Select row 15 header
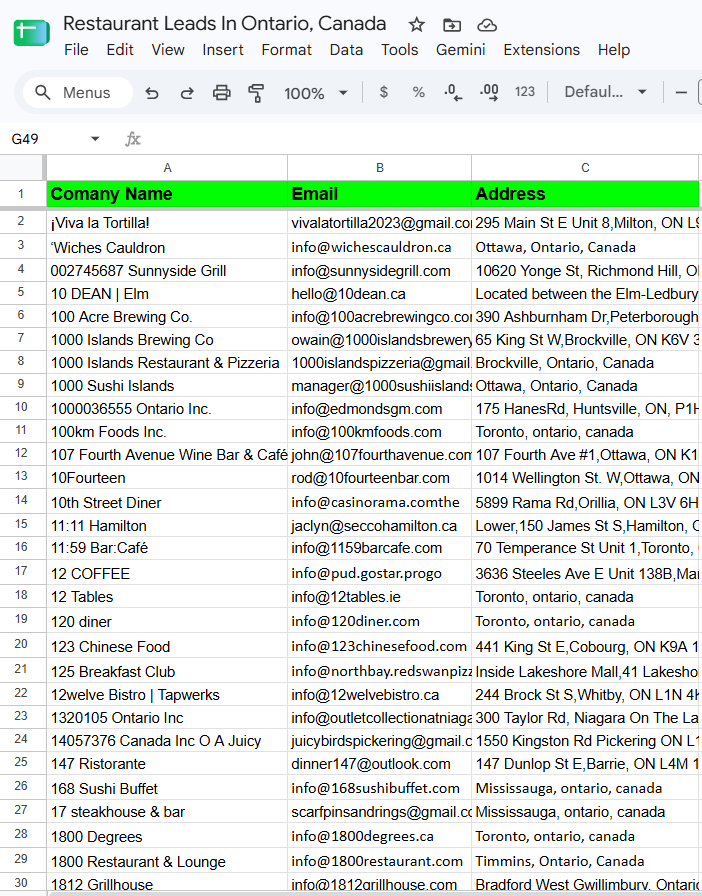 [21, 523]
